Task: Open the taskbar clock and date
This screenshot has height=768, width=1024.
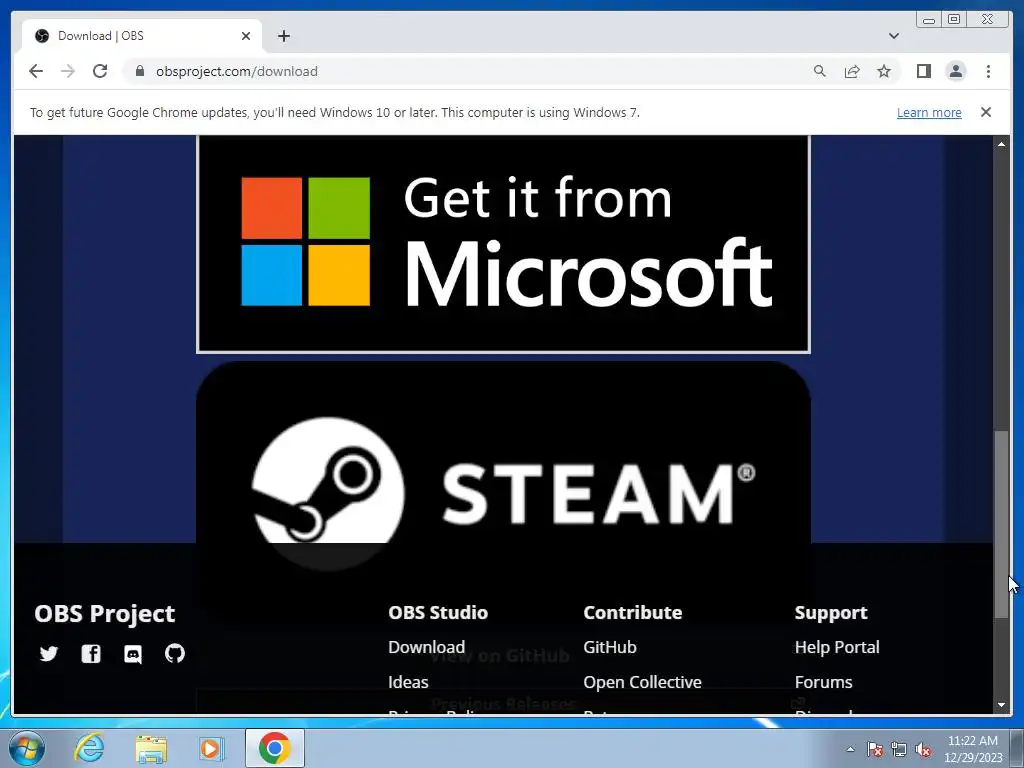Action: click(973, 749)
